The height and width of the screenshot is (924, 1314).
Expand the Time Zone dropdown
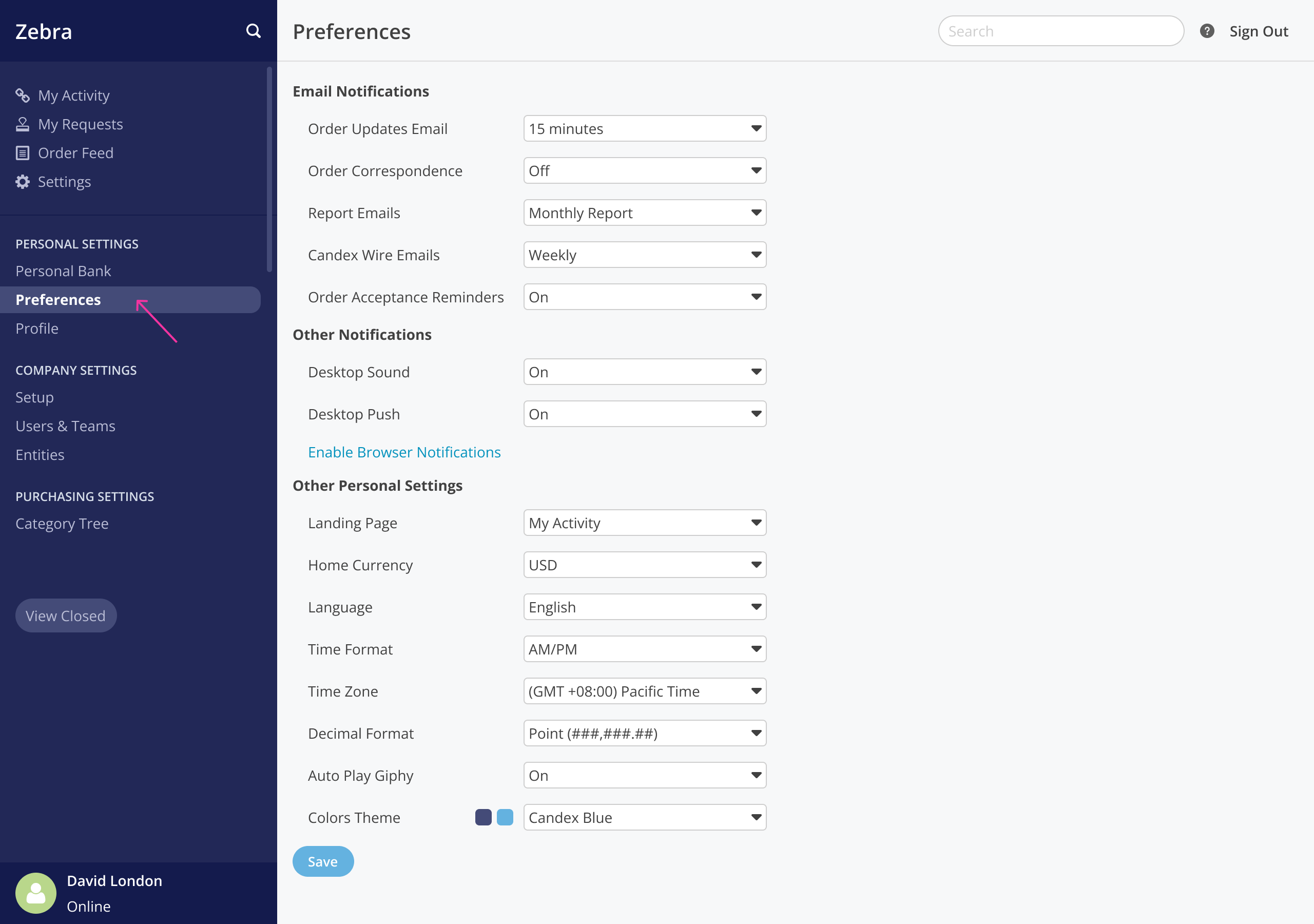[644, 691]
